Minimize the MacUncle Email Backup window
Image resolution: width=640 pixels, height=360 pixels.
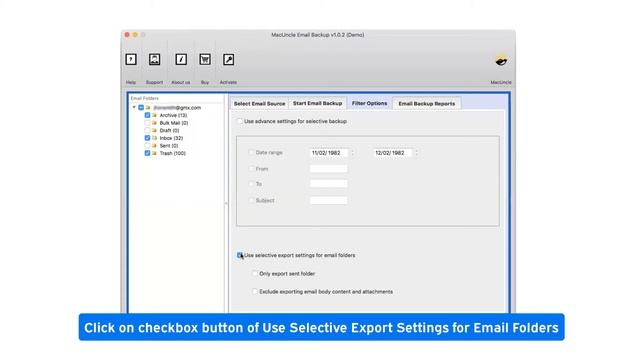(x=135, y=35)
